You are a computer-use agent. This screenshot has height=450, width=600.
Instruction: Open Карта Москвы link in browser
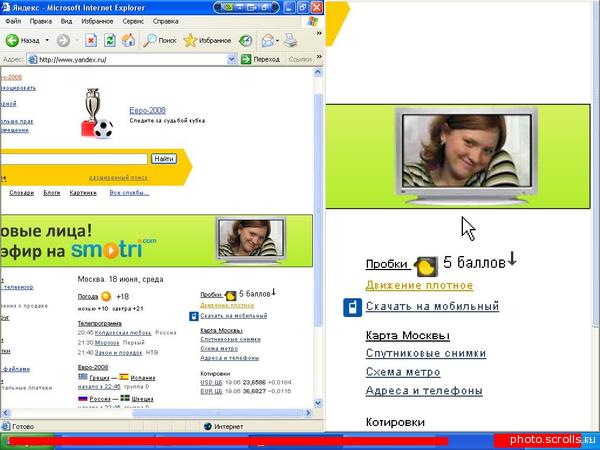(221, 330)
